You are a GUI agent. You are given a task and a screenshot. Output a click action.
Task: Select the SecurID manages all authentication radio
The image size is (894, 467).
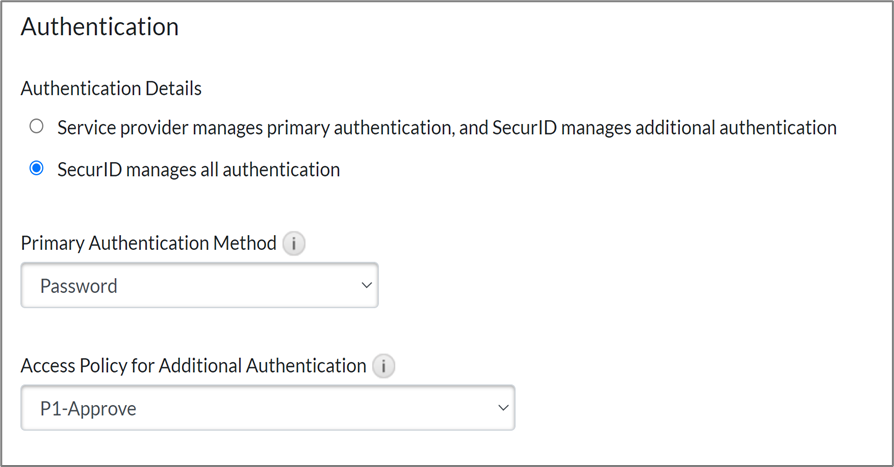click(x=37, y=169)
